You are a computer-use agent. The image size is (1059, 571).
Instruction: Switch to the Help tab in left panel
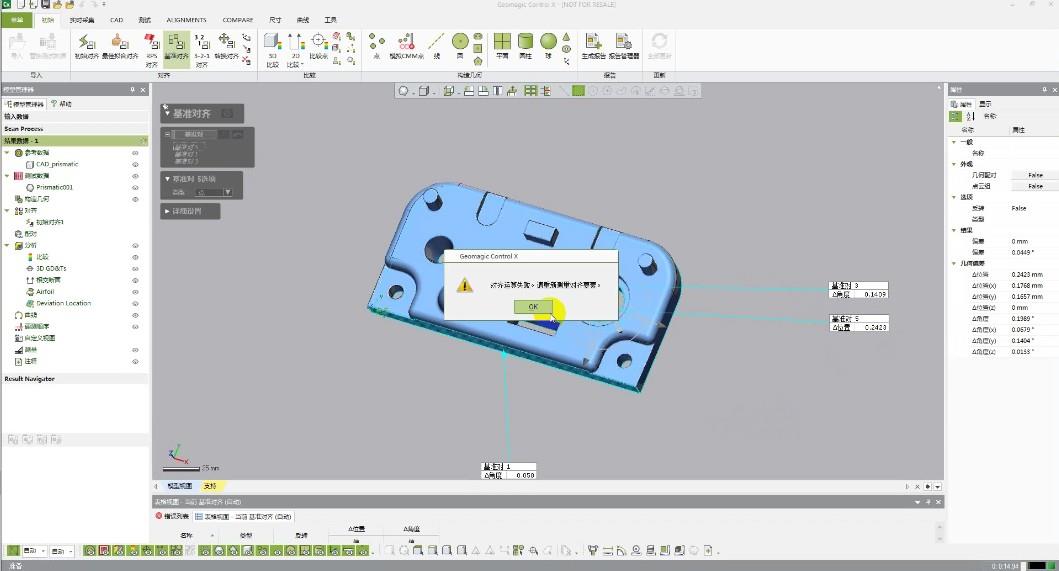[61, 104]
